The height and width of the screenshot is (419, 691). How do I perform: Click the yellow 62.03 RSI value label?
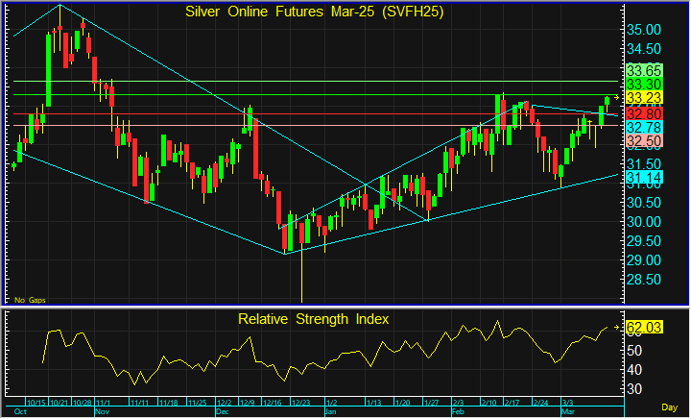(x=643, y=327)
